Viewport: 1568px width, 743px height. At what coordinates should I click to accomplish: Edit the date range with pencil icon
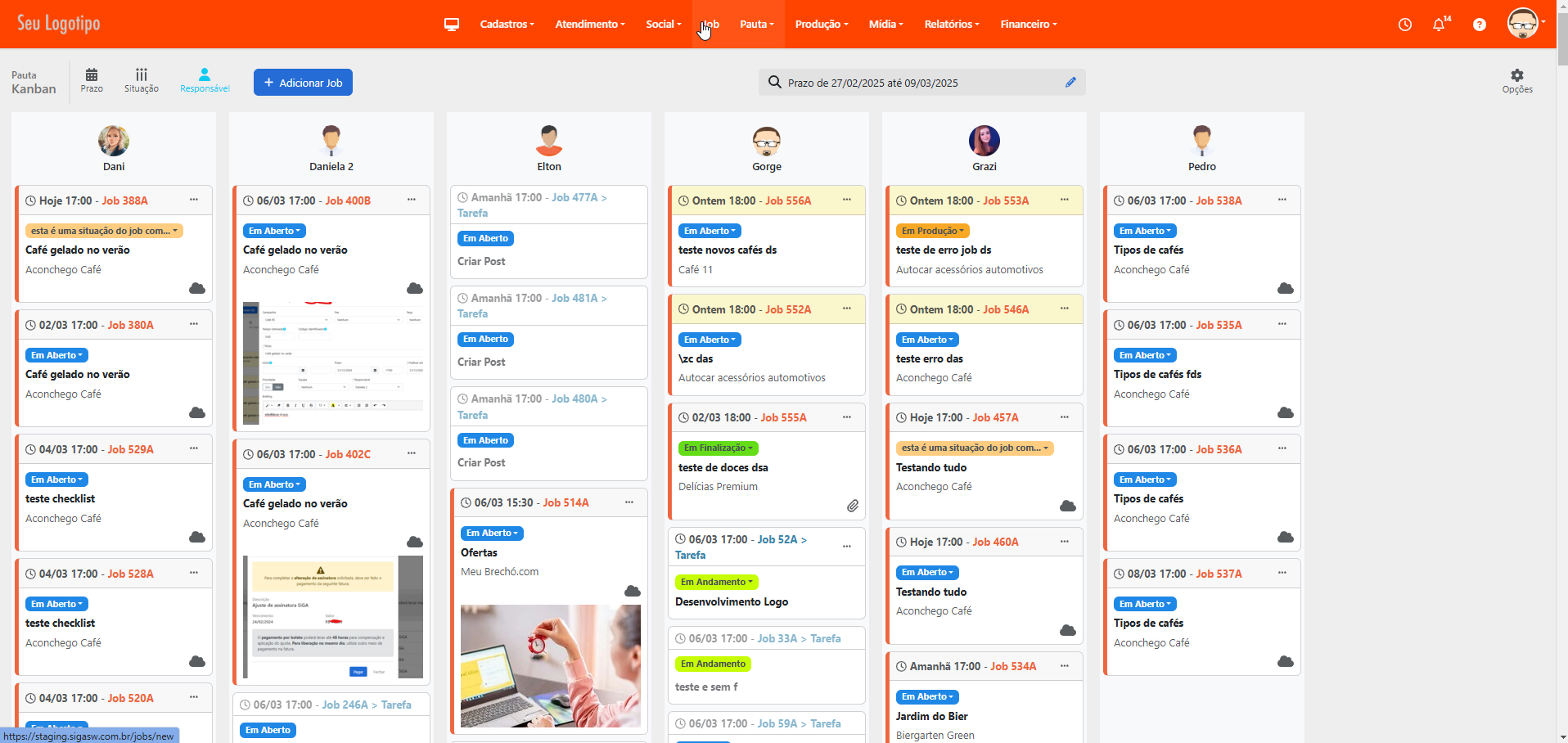click(1070, 83)
